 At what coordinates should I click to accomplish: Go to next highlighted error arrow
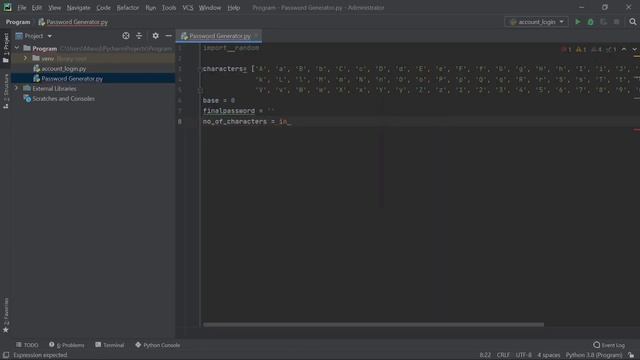(635, 49)
